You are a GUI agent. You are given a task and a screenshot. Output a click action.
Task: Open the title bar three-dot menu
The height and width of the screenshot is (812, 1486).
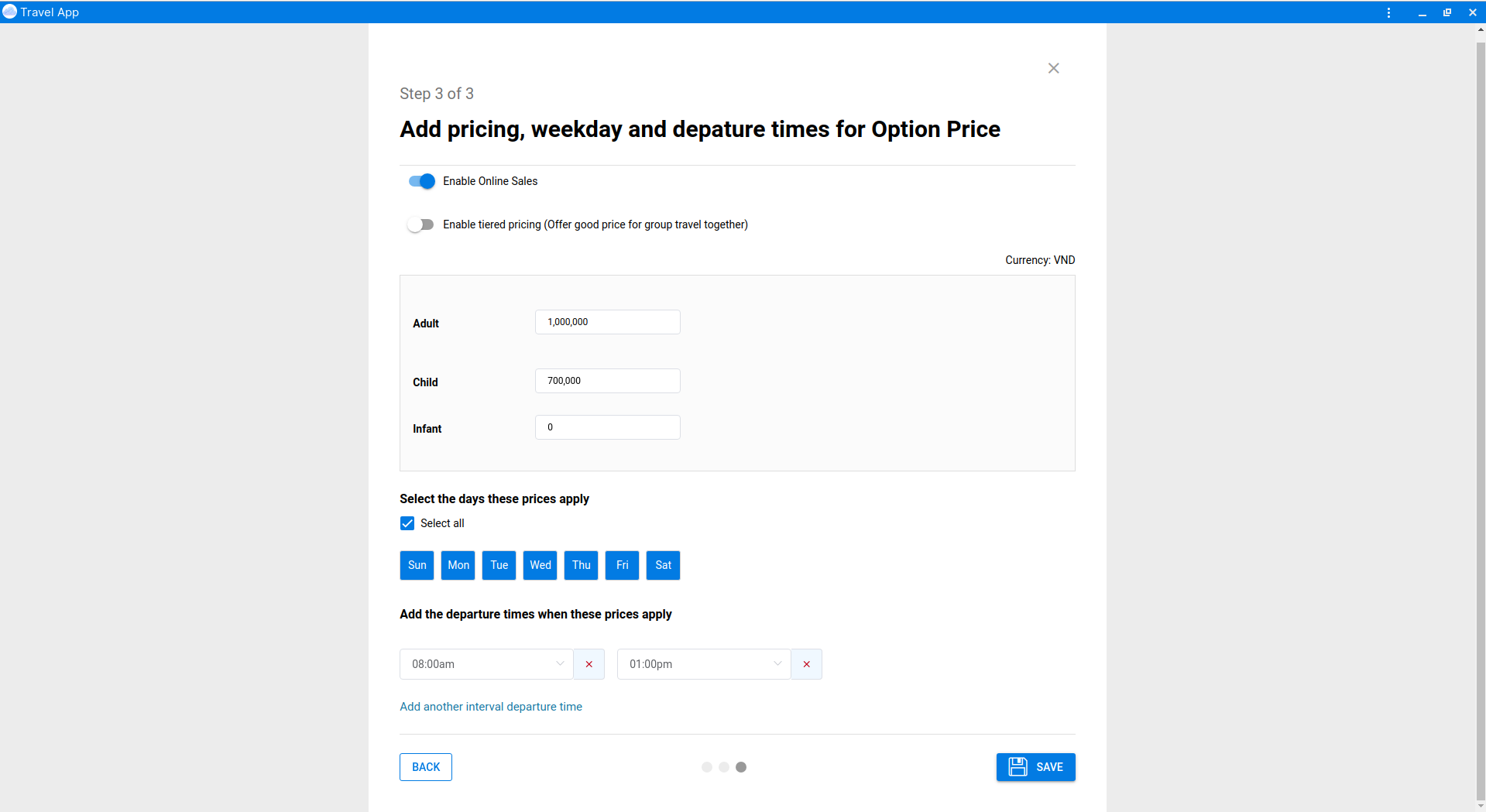click(x=1388, y=12)
